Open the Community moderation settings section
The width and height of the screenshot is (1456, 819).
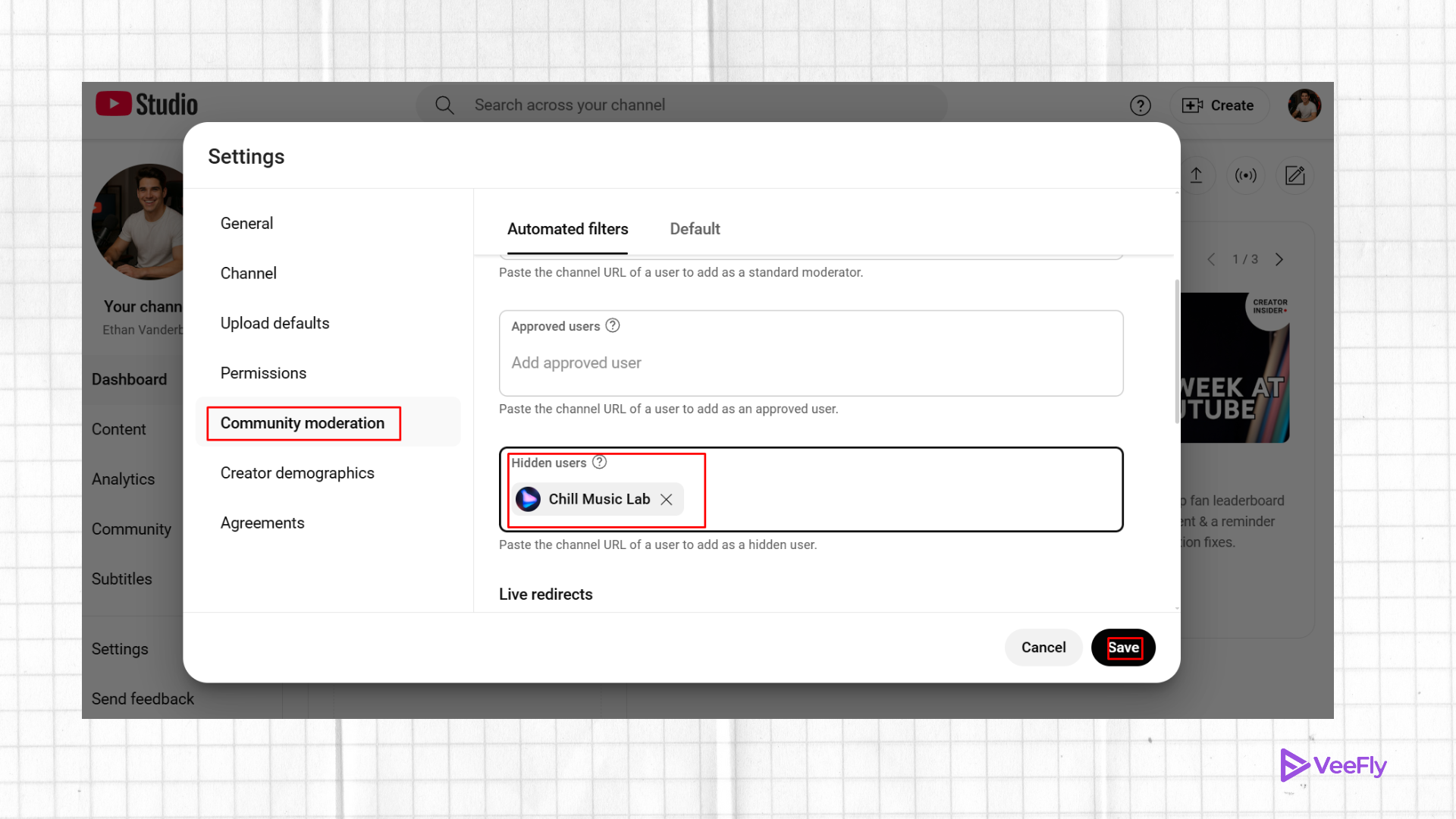point(302,422)
